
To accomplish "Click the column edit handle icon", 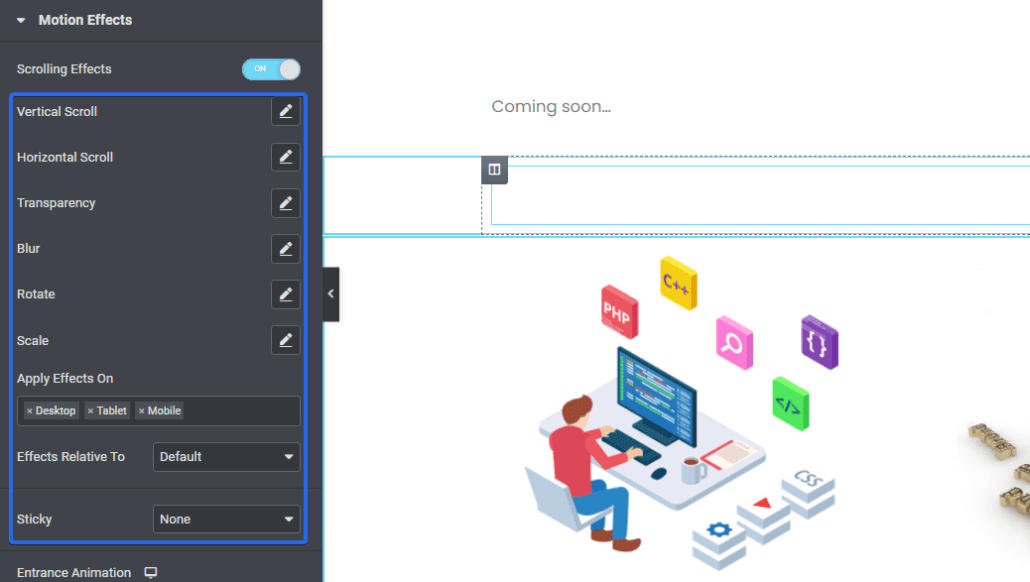I will coord(495,170).
